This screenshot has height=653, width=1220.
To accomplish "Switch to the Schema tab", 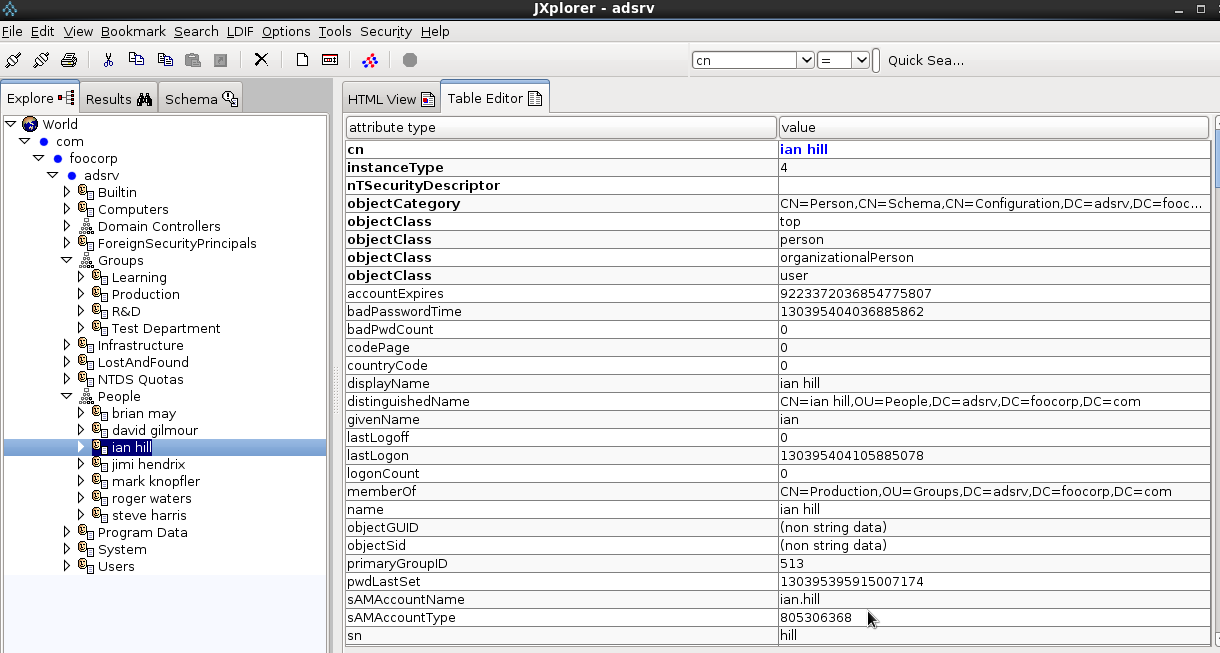I will [201, 99].
